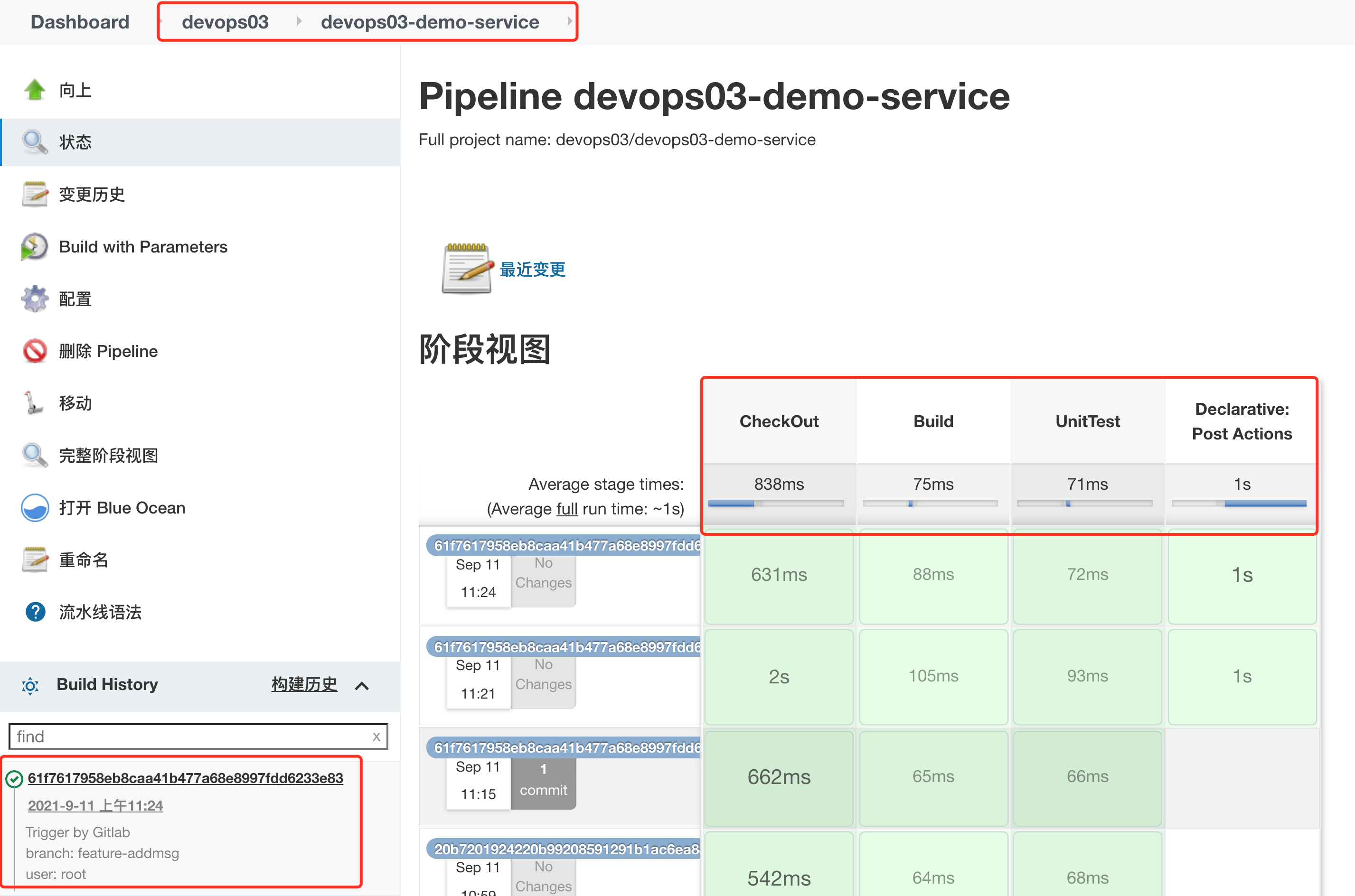Open devops03-demo-service breadcrumb link
Image resolution: width=1355 pixels, height=896 pixels.
tap(430, 22)
